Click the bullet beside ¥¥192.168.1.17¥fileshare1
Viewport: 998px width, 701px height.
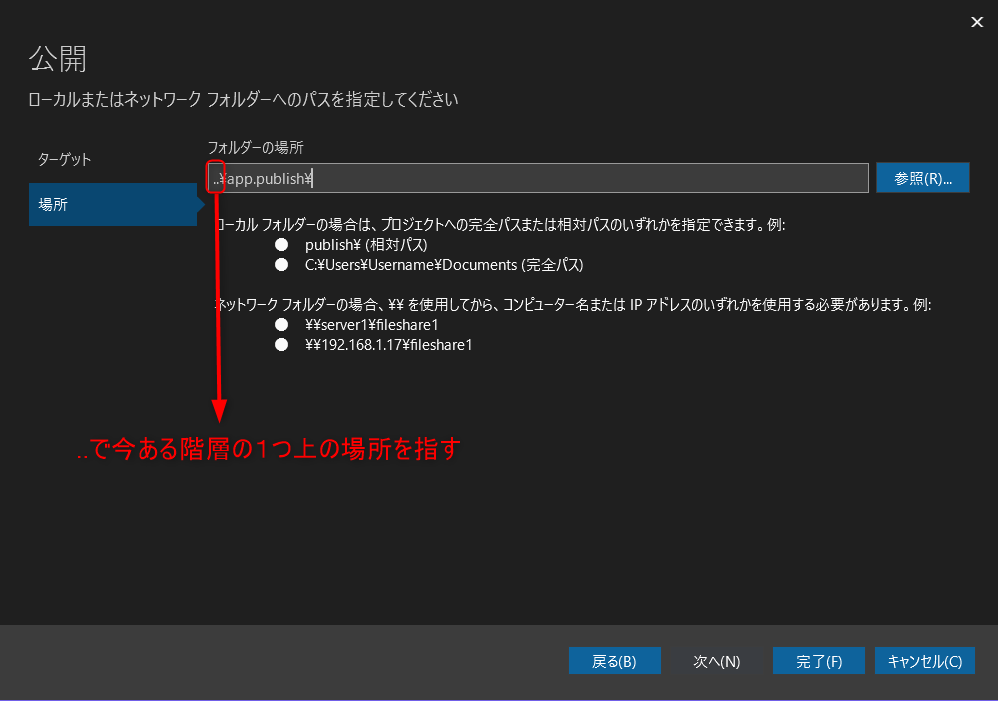click(x=282, y=345)
